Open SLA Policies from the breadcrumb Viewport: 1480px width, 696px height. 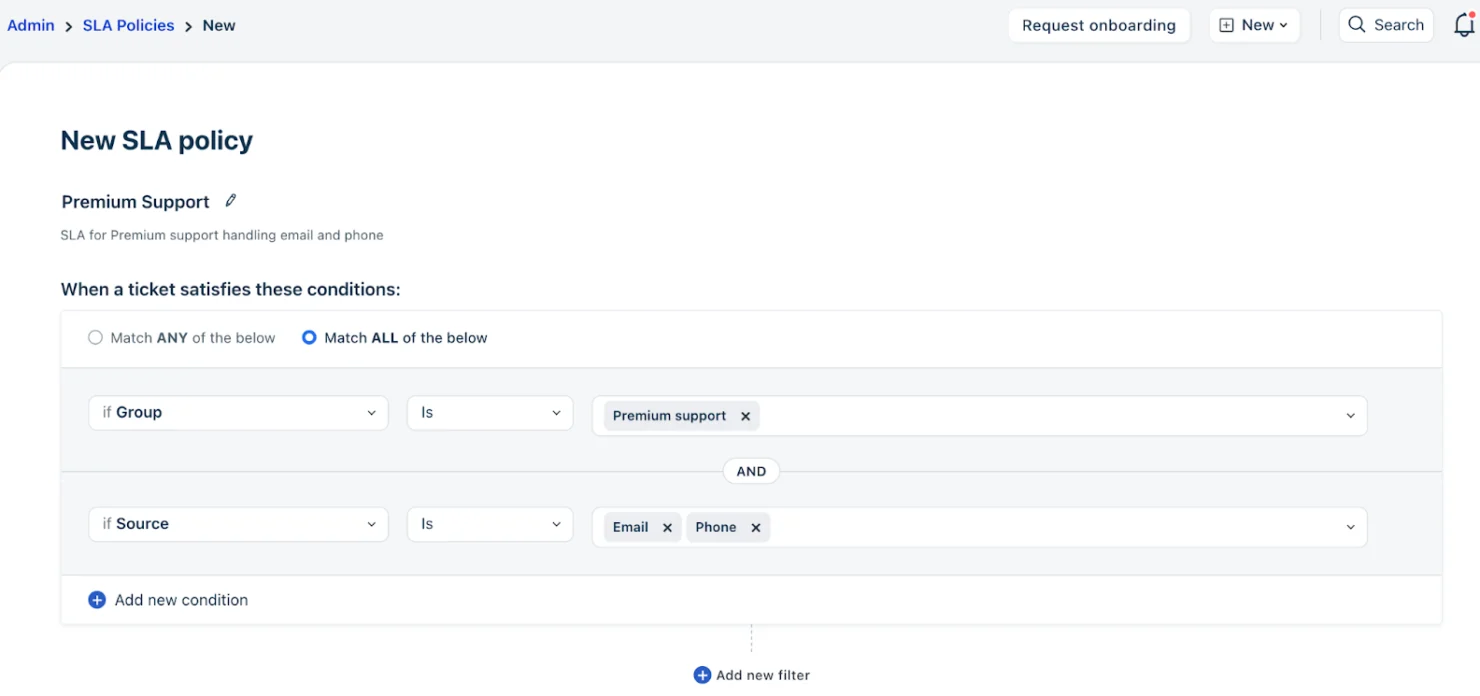click(128, 25)
